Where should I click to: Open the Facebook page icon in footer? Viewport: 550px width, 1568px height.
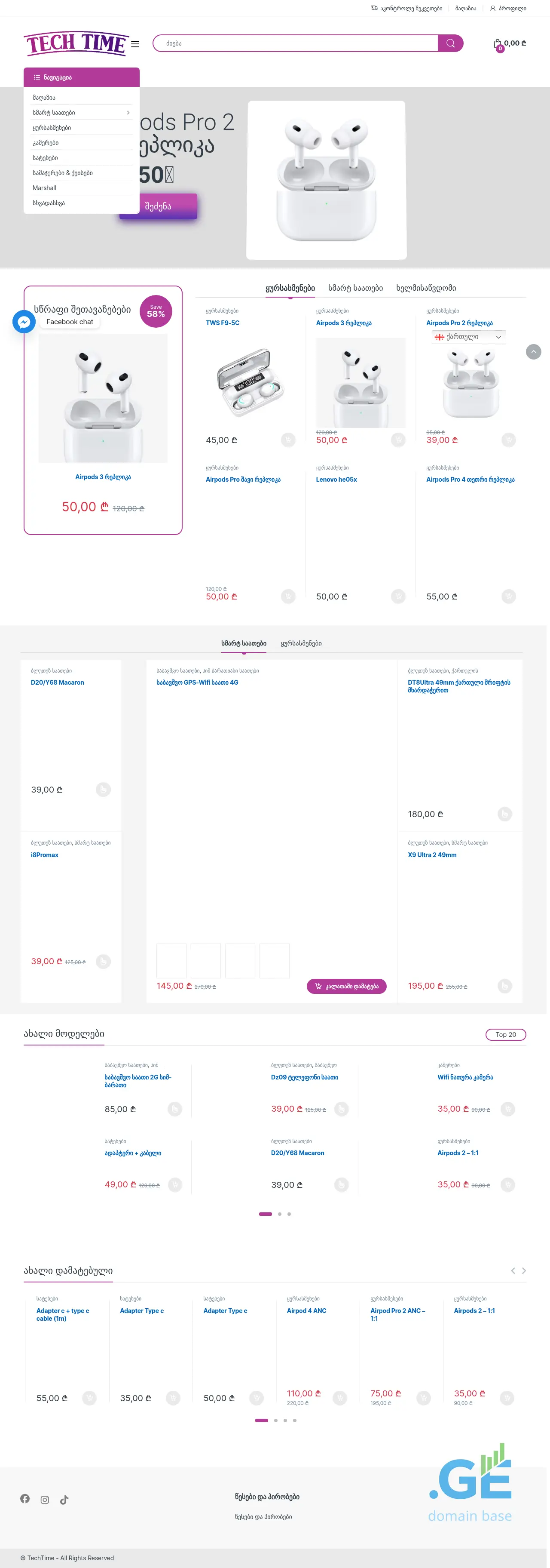tap(25, 1498)
